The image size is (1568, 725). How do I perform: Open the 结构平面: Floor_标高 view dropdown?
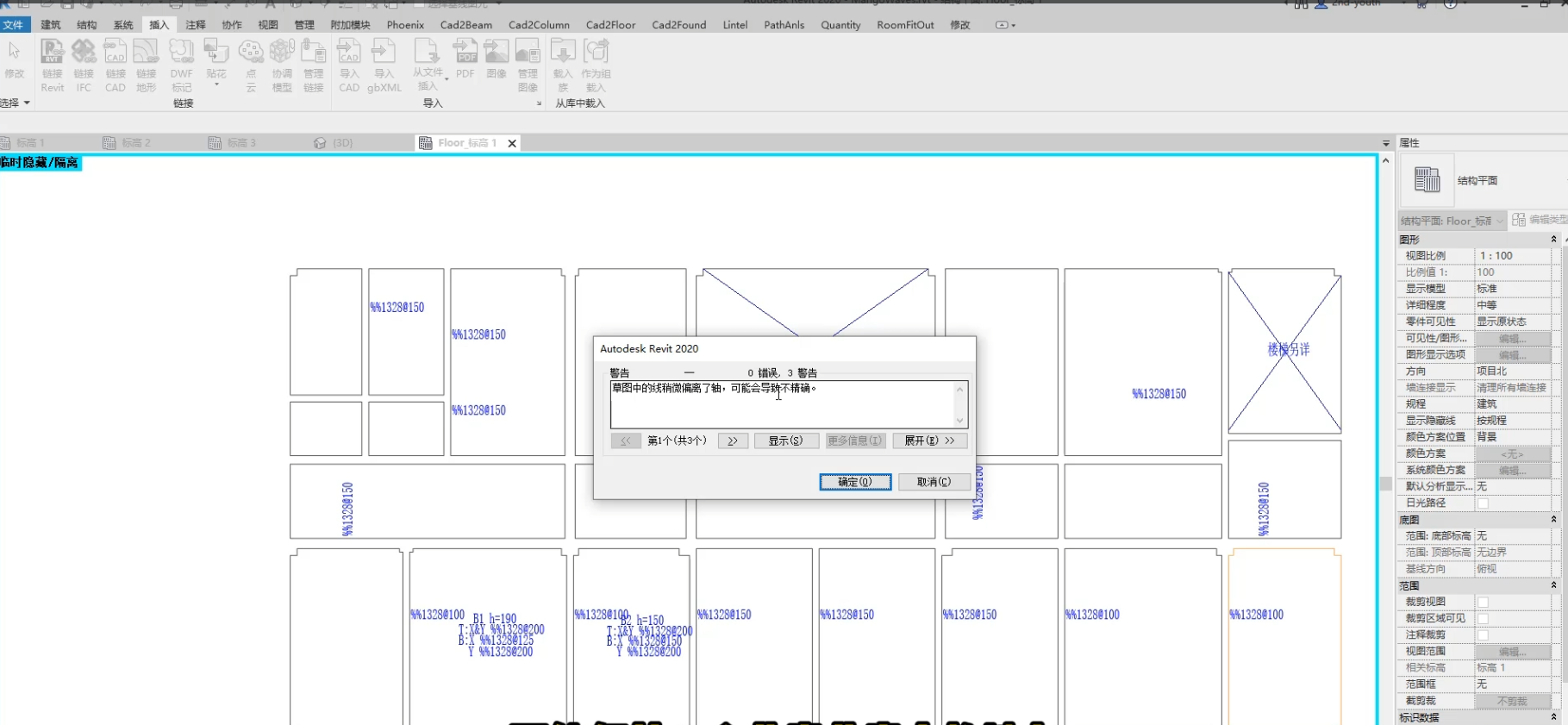1452,222
